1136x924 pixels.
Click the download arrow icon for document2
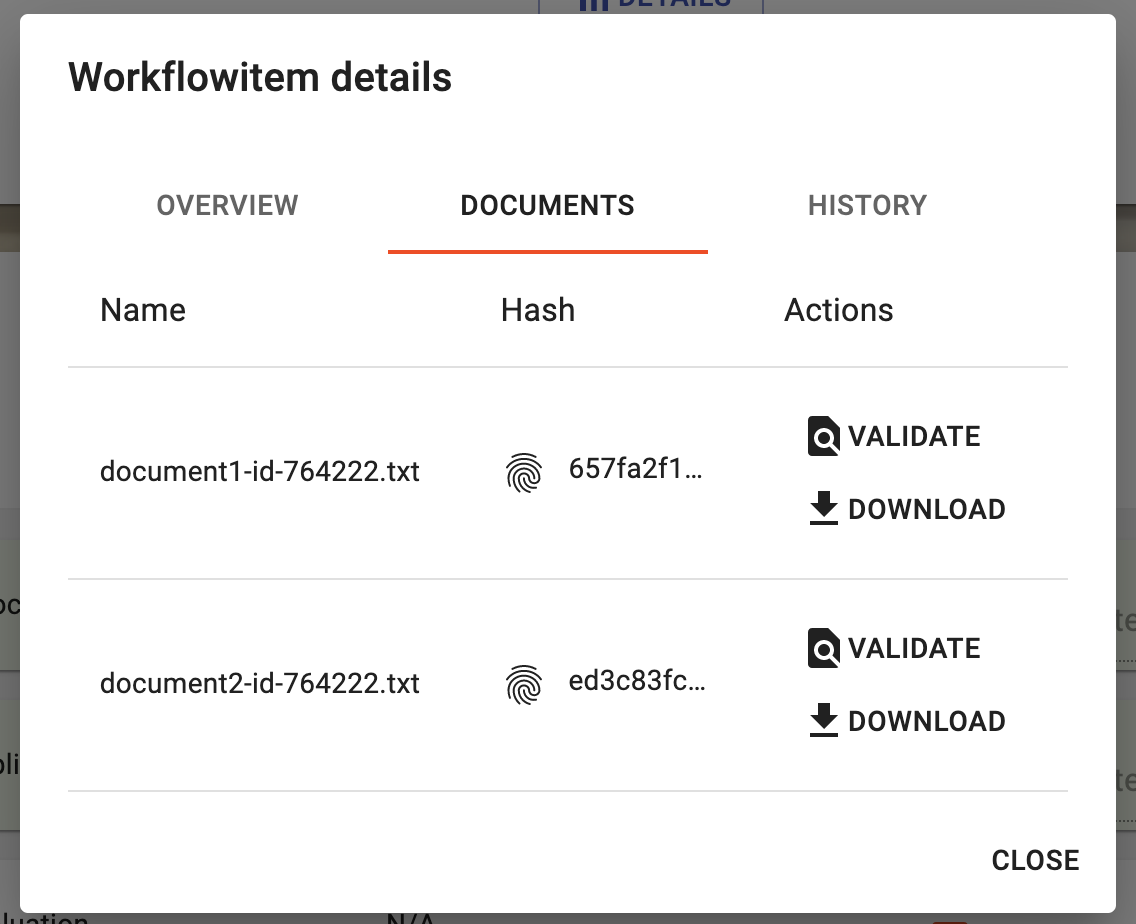tap(822, 720)
